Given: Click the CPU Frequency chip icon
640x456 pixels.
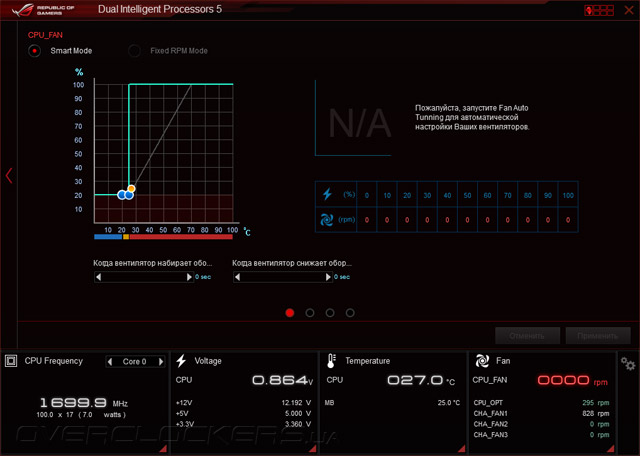Looking at the screenshot, I should [x=11, y=361].
